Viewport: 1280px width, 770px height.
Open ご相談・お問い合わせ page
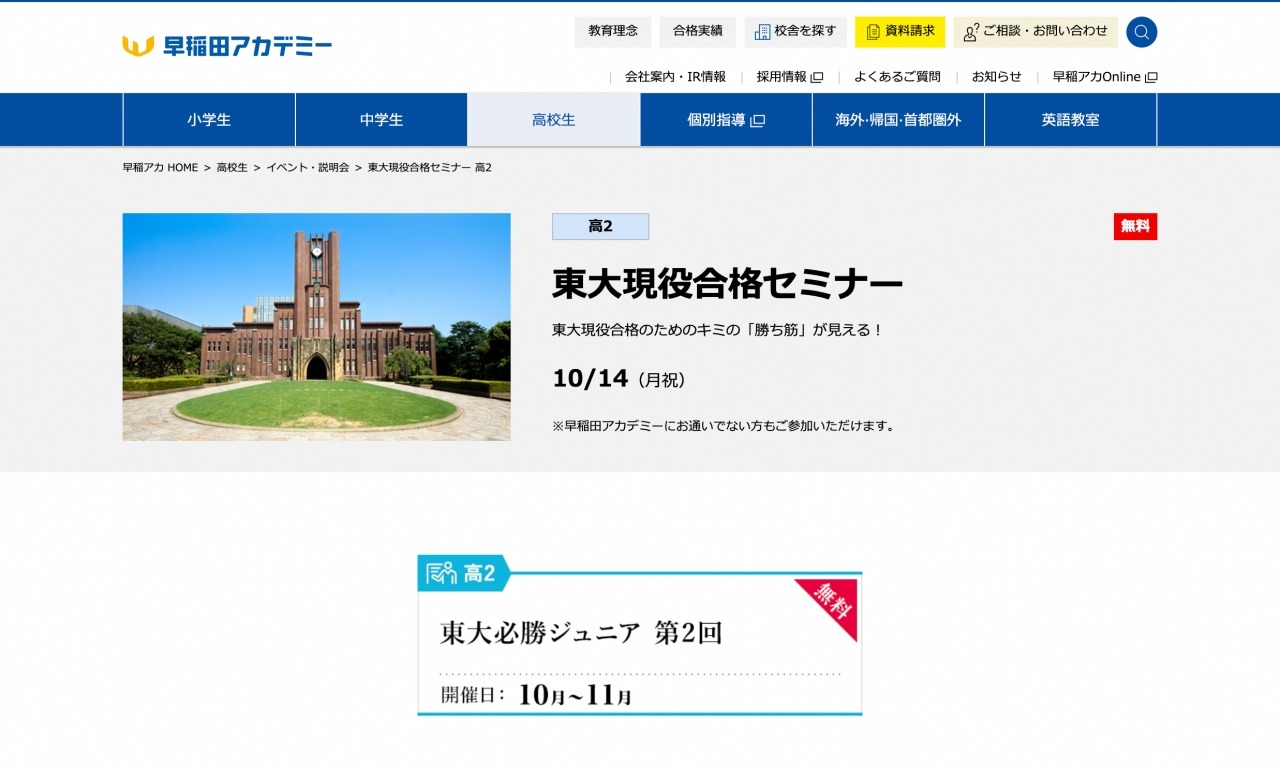[x=1035, y=32]
